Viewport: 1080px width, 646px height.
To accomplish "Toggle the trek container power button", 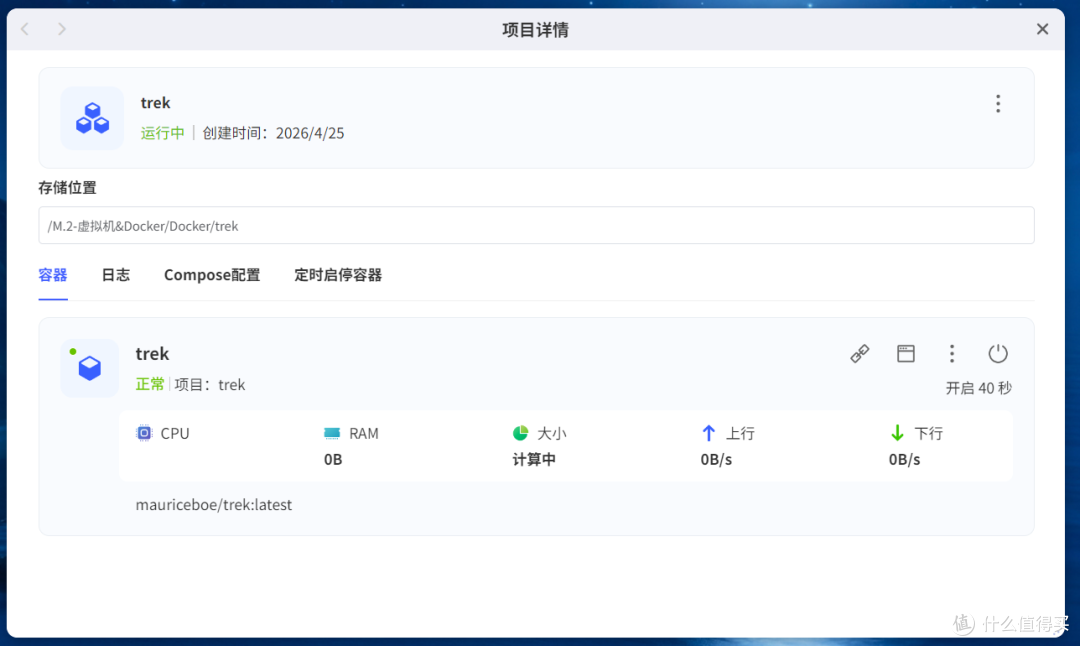I will tap(997, 354).
